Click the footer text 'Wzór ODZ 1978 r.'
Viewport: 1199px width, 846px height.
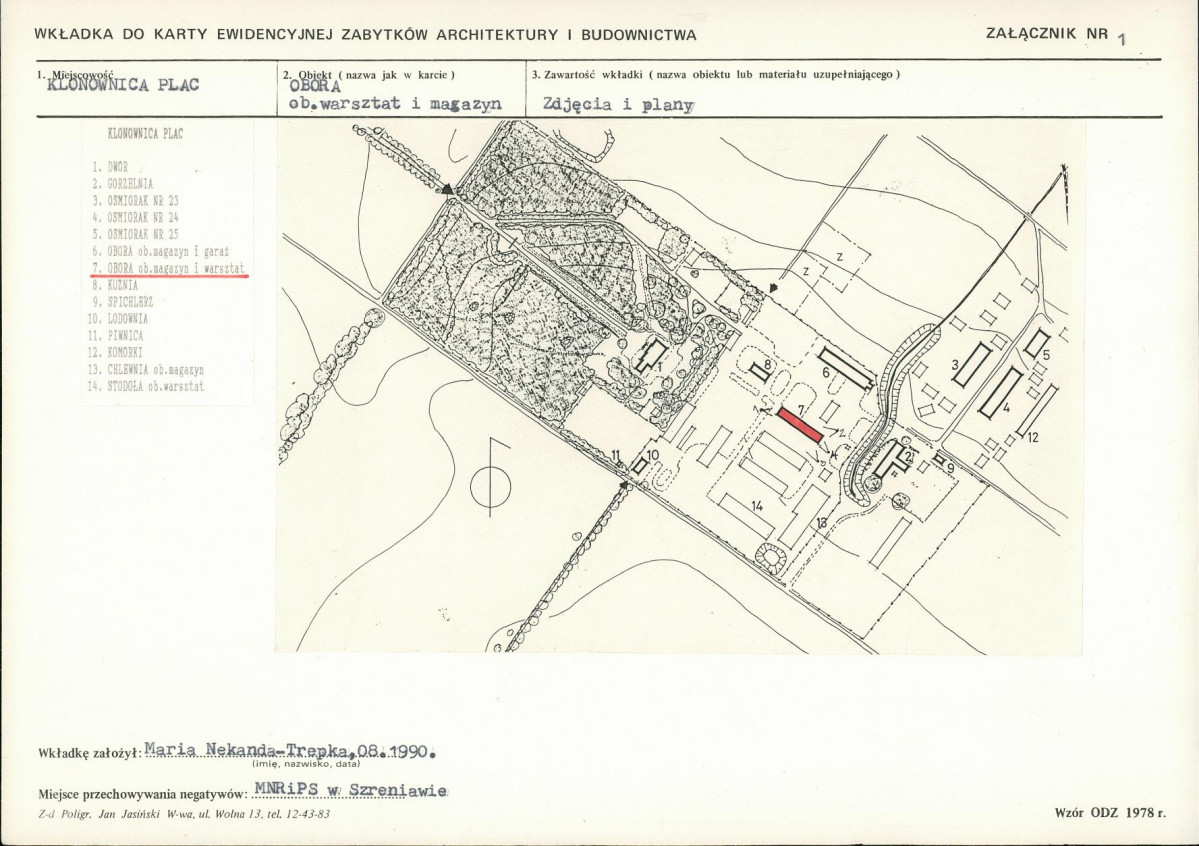pyautogui.click(x=1110, y=812)
